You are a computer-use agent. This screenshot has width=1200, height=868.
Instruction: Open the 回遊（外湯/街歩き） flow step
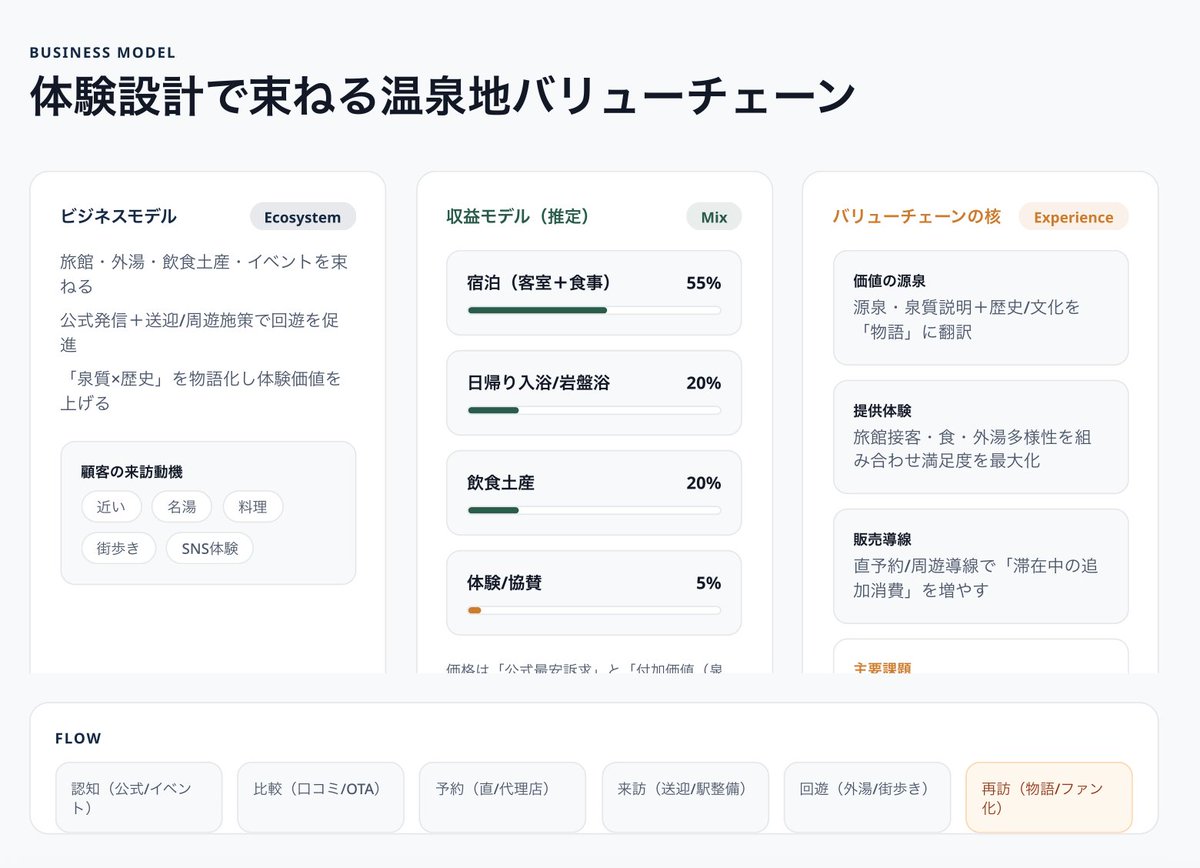[867, 798]
